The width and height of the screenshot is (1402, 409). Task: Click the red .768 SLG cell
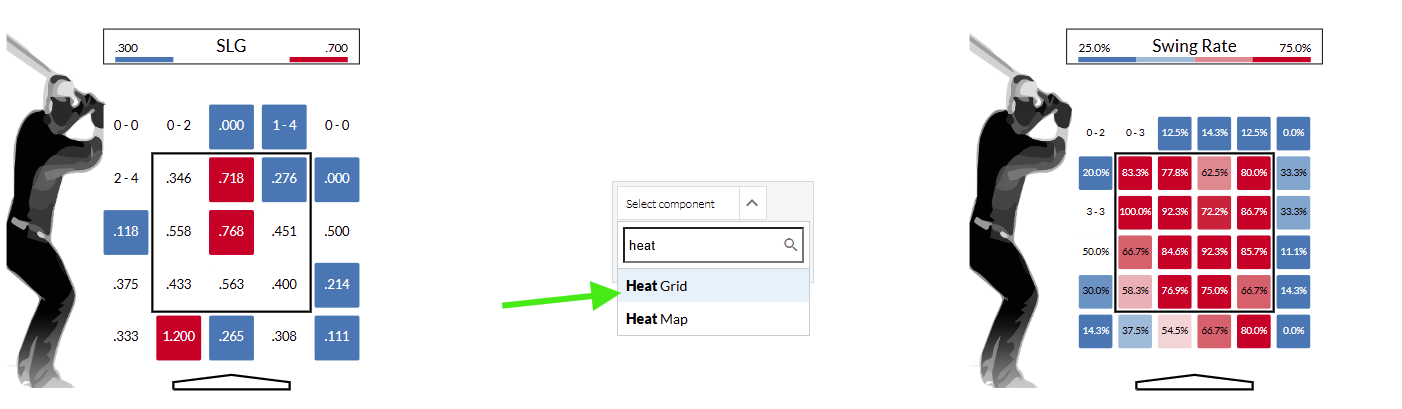(x=231, y=232)
